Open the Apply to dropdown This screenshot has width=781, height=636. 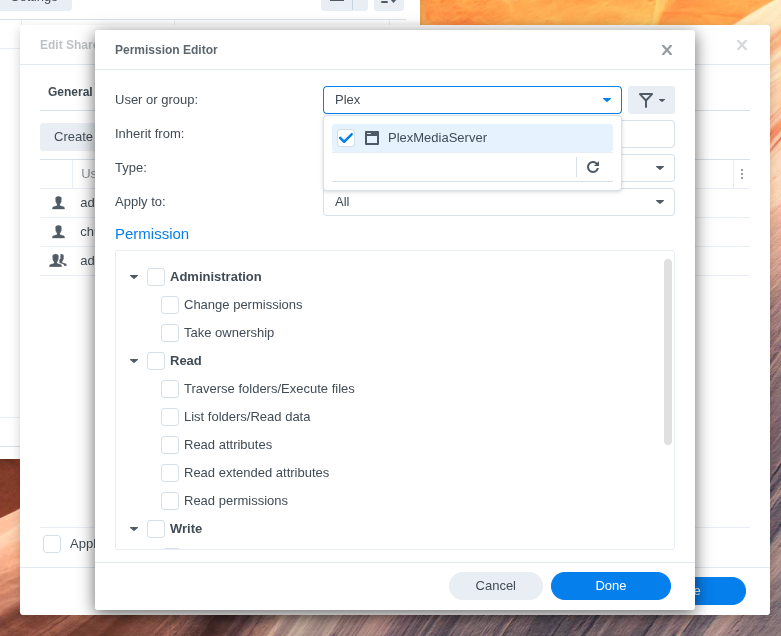pos(499,202)
